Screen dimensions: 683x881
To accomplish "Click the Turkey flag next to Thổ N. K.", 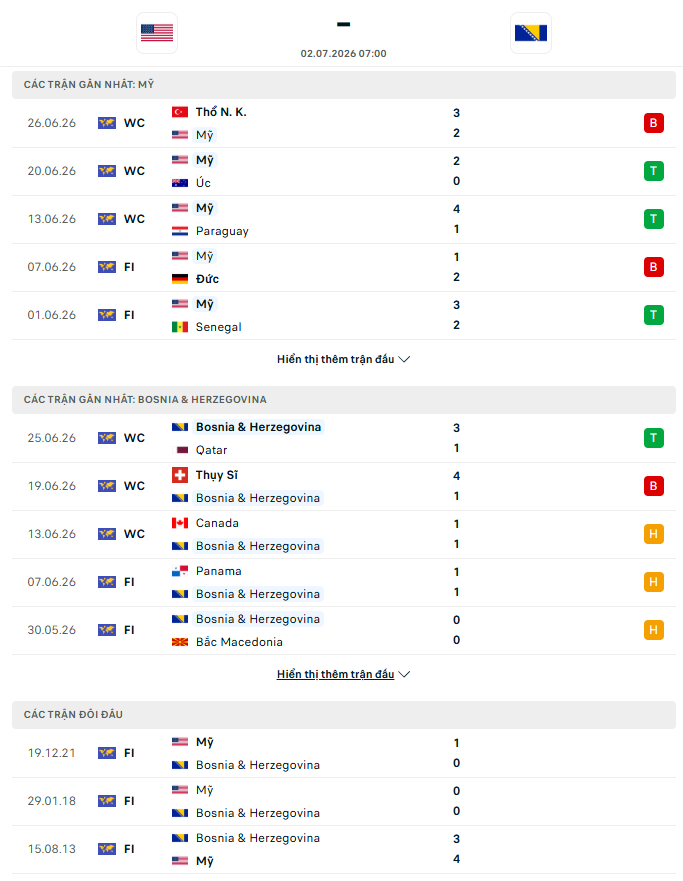I will 180,112.
